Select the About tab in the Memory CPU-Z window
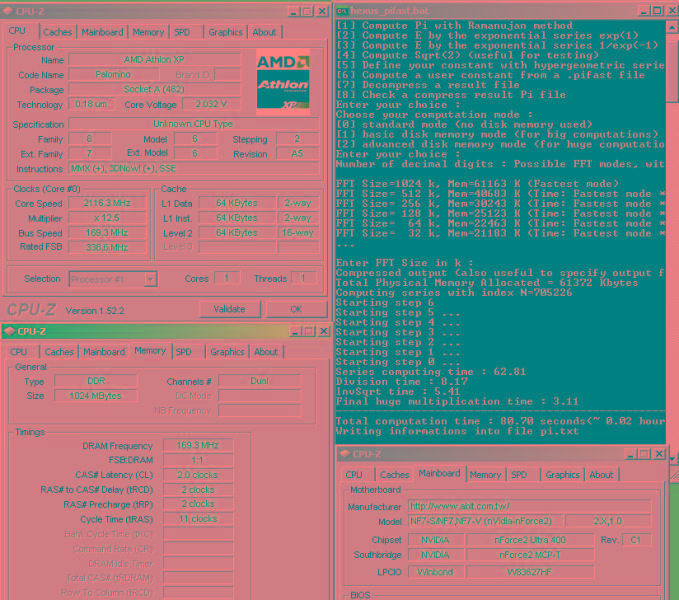This screenshot has height=600, width=679. pos(265,352)
